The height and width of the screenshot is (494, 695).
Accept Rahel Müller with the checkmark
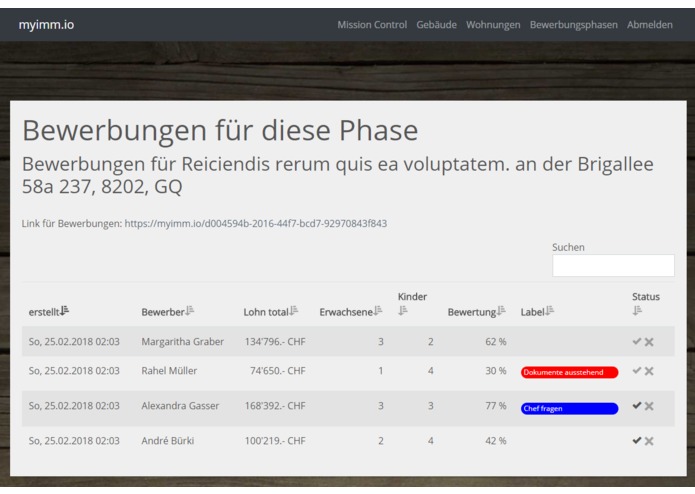click(x=637, y=370)
